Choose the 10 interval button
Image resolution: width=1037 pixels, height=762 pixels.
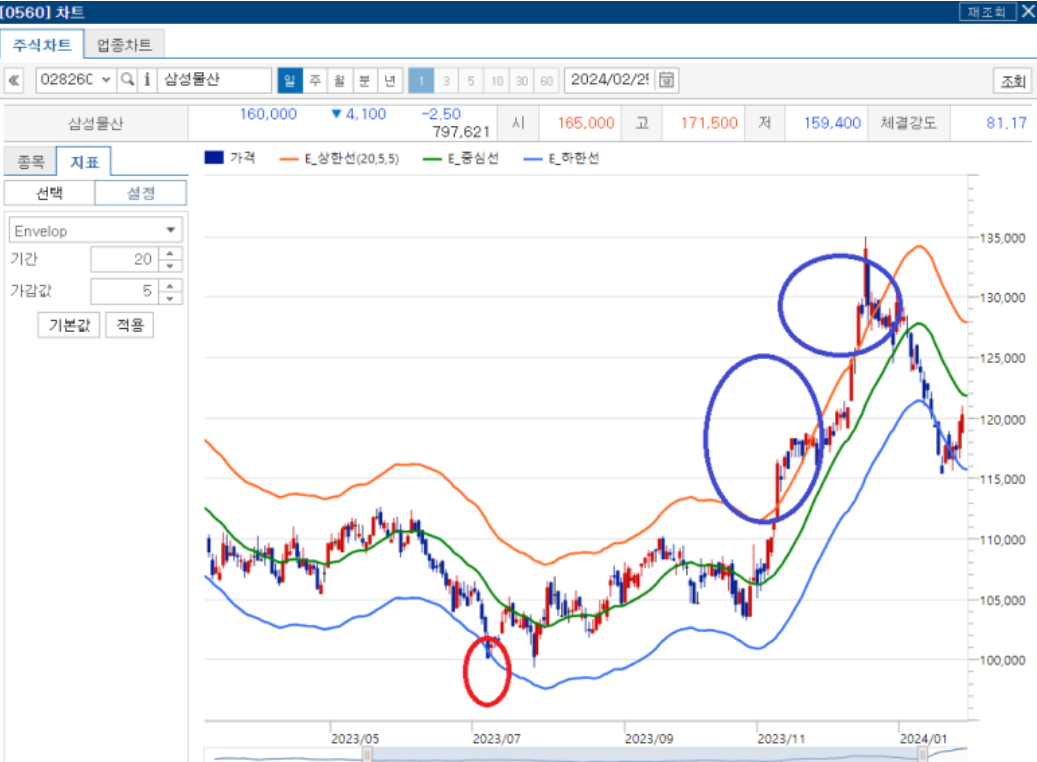coord(497,81)
